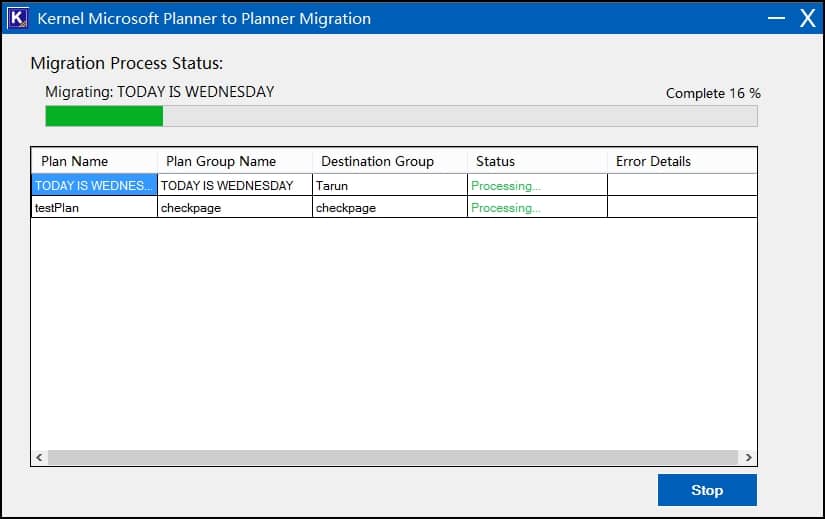825x519 pixels.
Task: Click the window title text
Action: [x=204, y=18]
